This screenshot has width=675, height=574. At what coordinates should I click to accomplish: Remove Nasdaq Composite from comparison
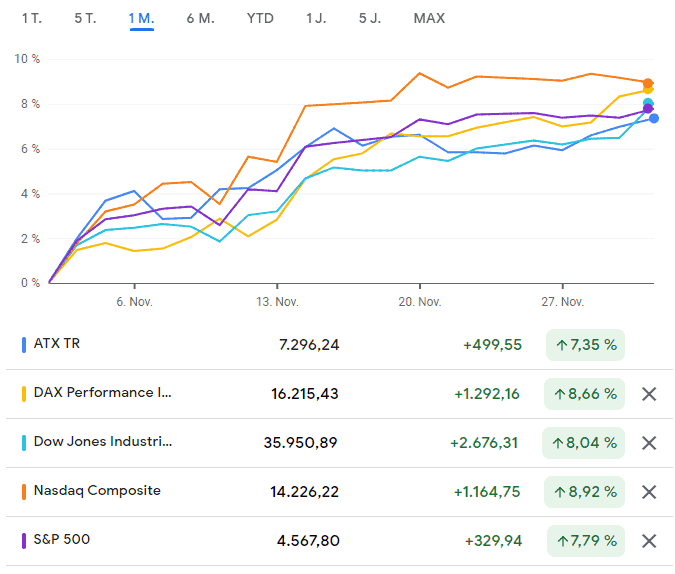point(649,492)
